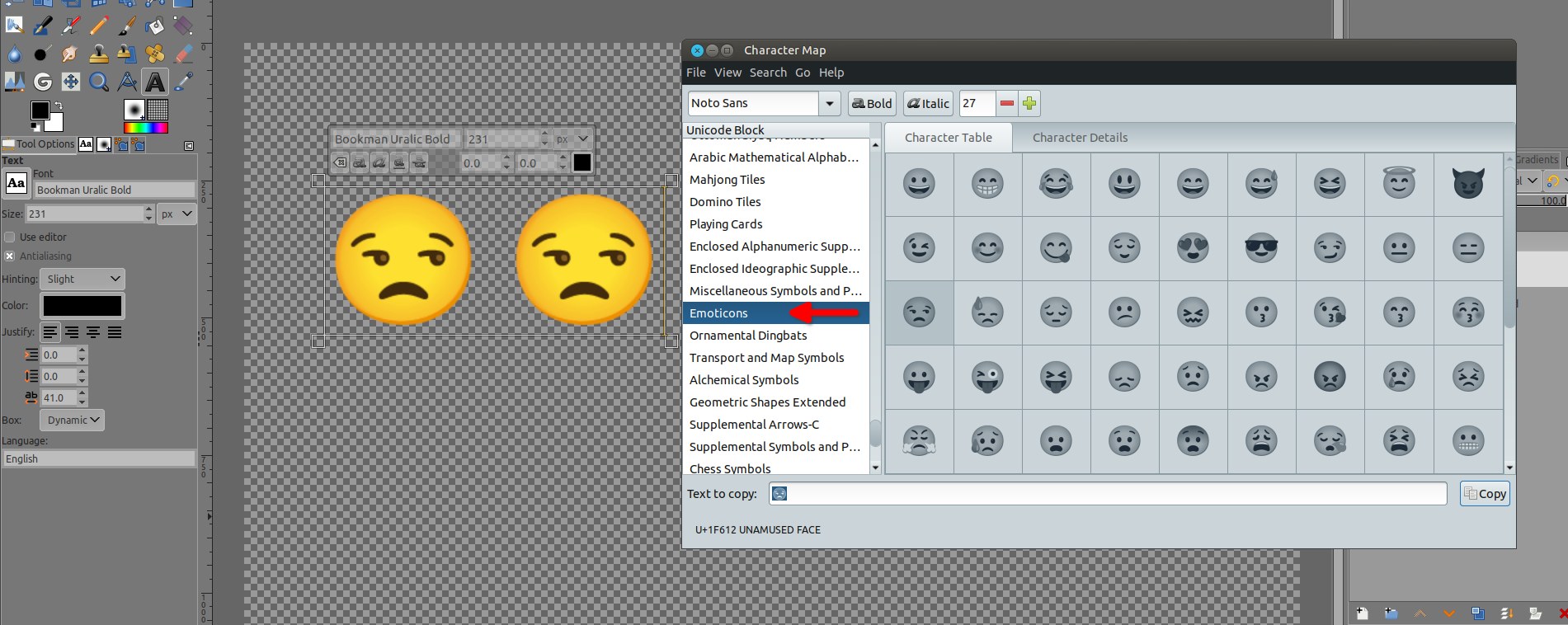The height and width of the screenshot is (625, 1568).
Task: Duplicate the layer in Layers panel
Action: pyautogui.click(x=1478, y=613)
